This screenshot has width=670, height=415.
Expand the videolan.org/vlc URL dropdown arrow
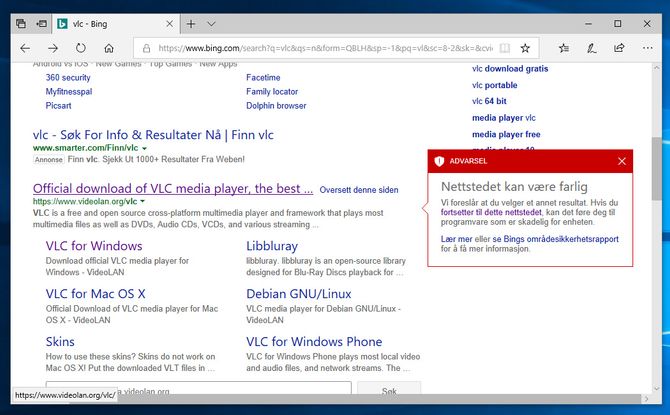point(143,201)
